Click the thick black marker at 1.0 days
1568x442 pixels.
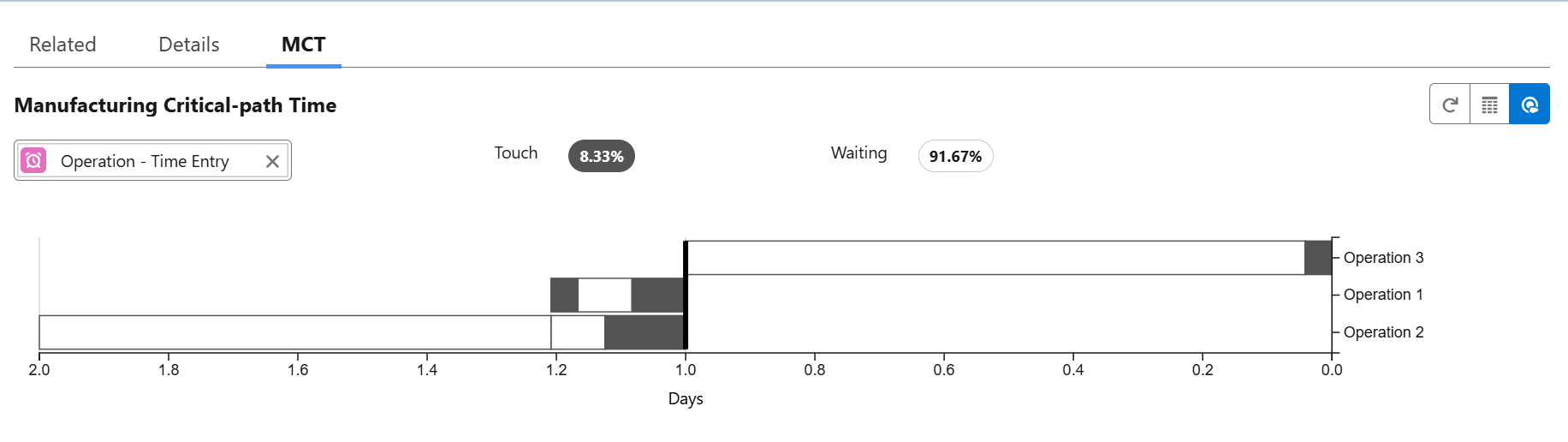[686, 296]
